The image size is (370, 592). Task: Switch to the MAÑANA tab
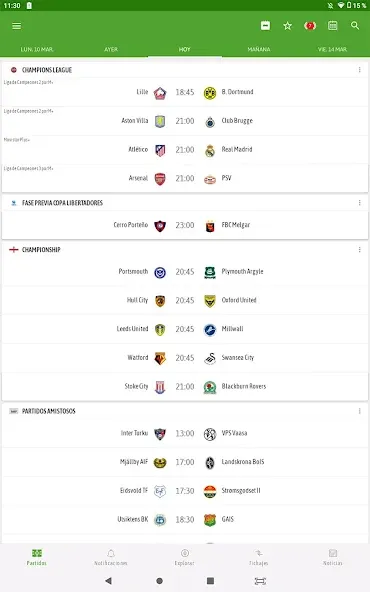pos(259,49)
